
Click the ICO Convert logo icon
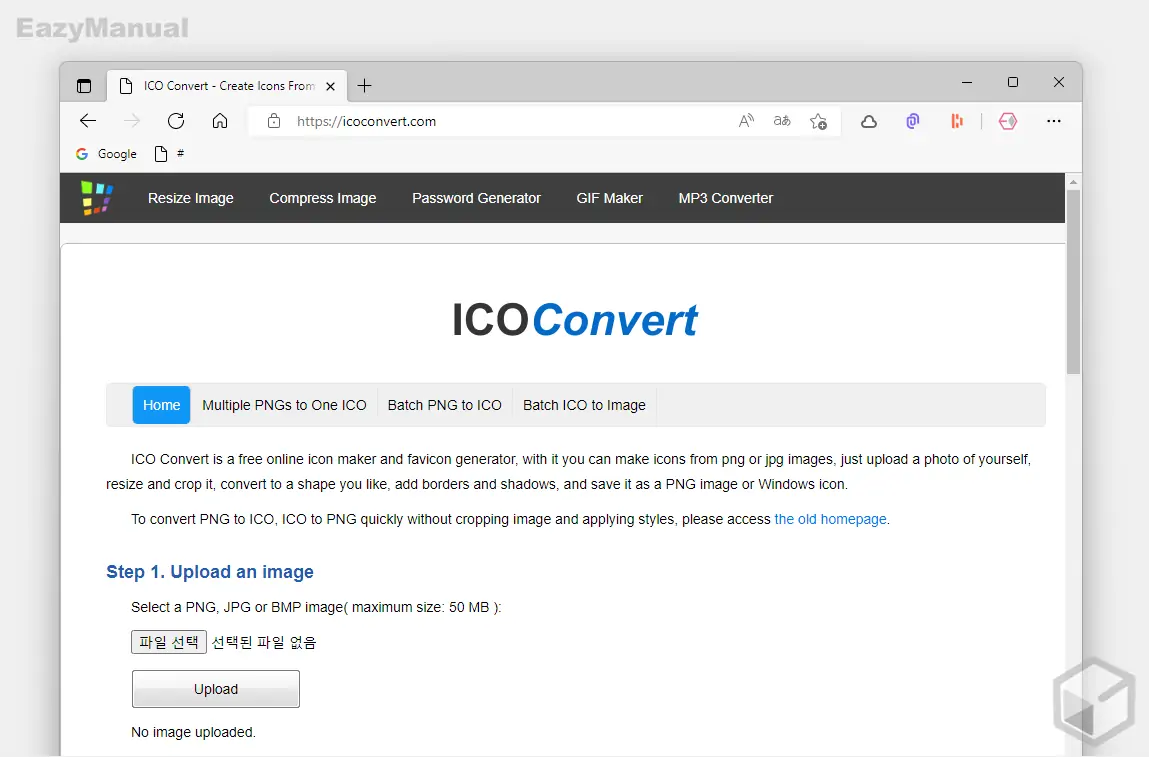coord(95,197)
